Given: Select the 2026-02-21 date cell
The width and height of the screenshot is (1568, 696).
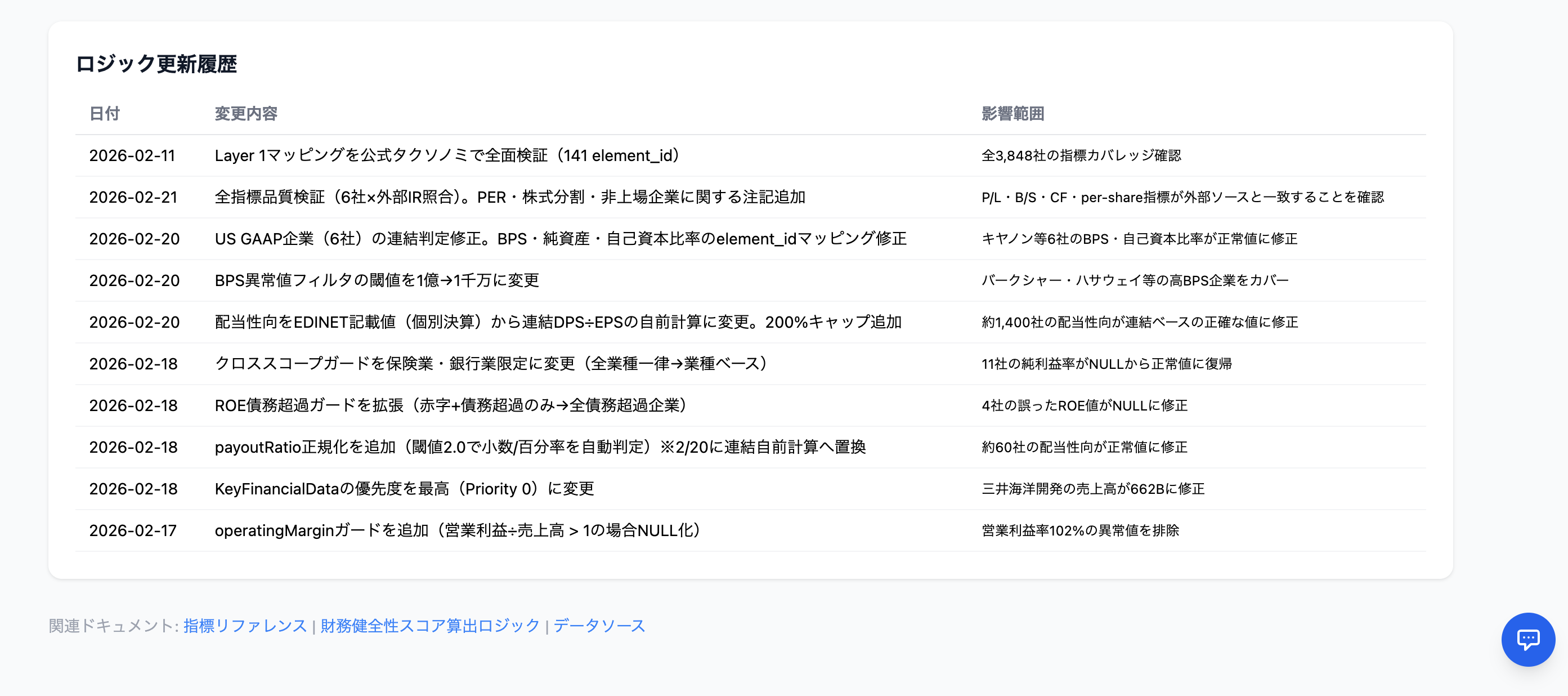Looking at the screenshot, I should [133, 197].
